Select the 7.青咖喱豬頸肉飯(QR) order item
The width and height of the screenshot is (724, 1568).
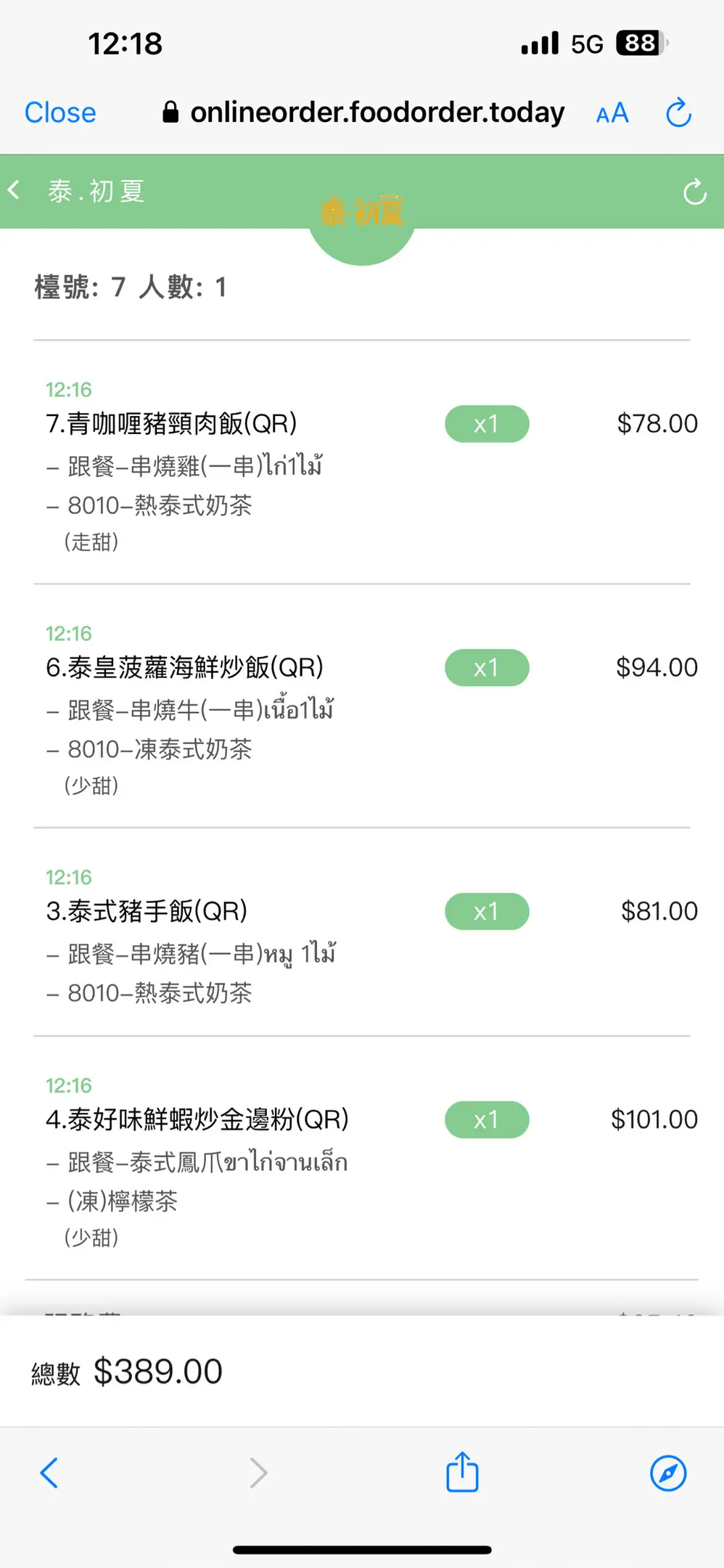[172, 424]
